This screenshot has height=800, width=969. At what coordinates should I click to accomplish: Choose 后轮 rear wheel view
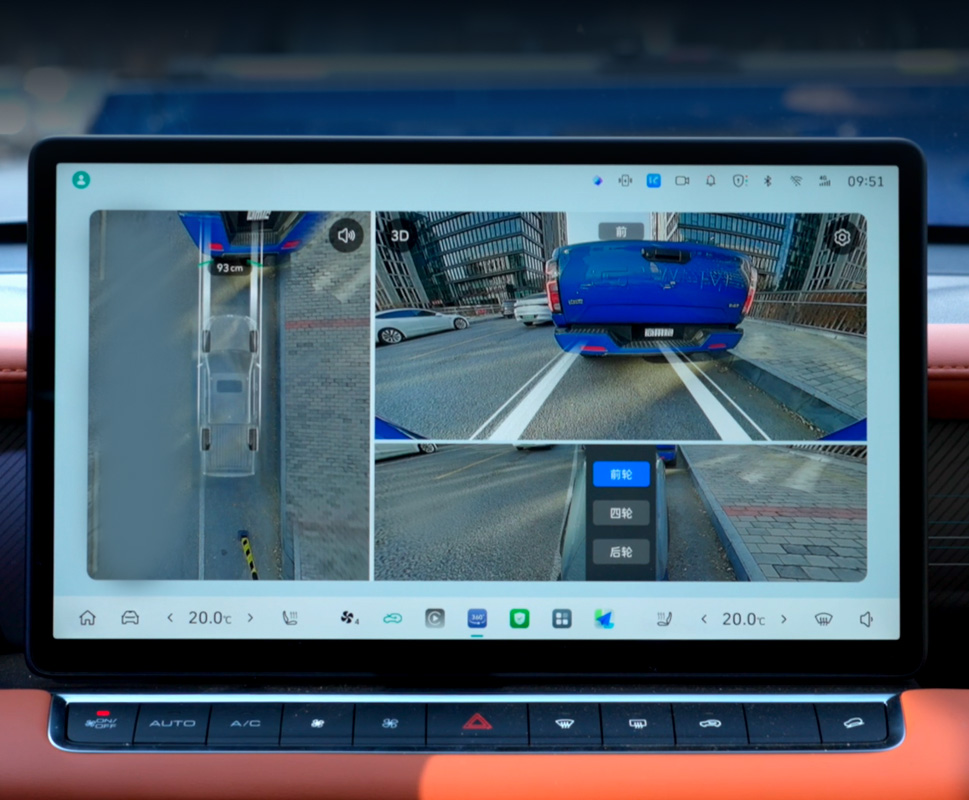point(620,551)
